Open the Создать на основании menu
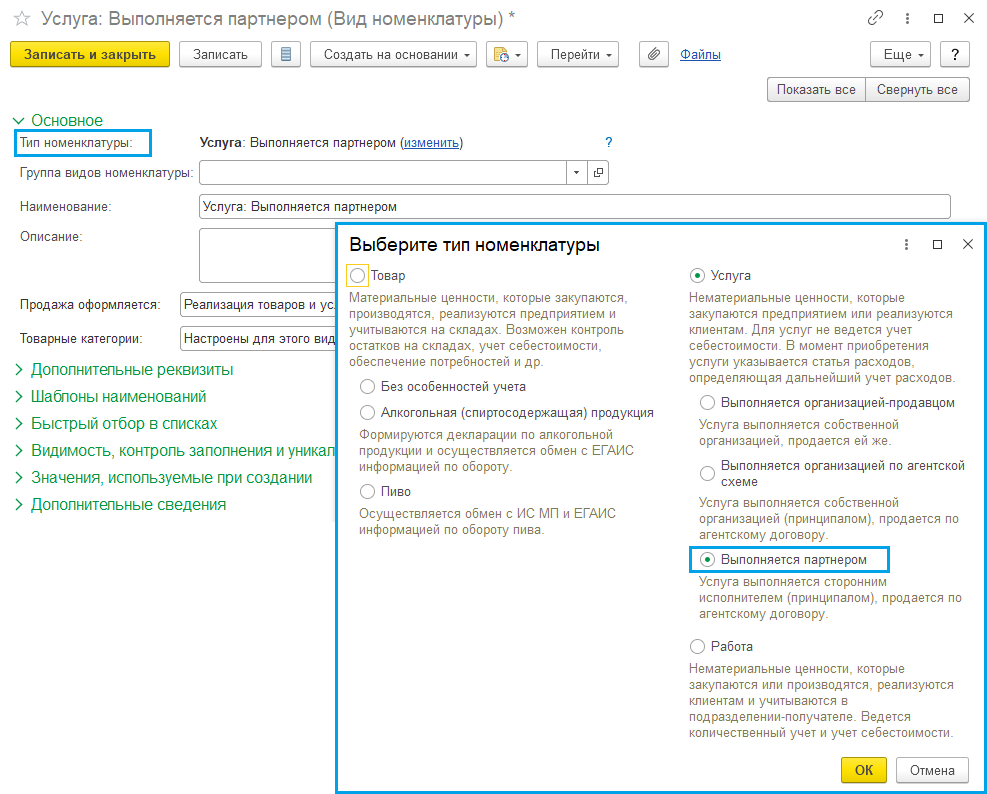Image resolution: width=987 pixels, height=794 pixels. (x=398, y=55)
